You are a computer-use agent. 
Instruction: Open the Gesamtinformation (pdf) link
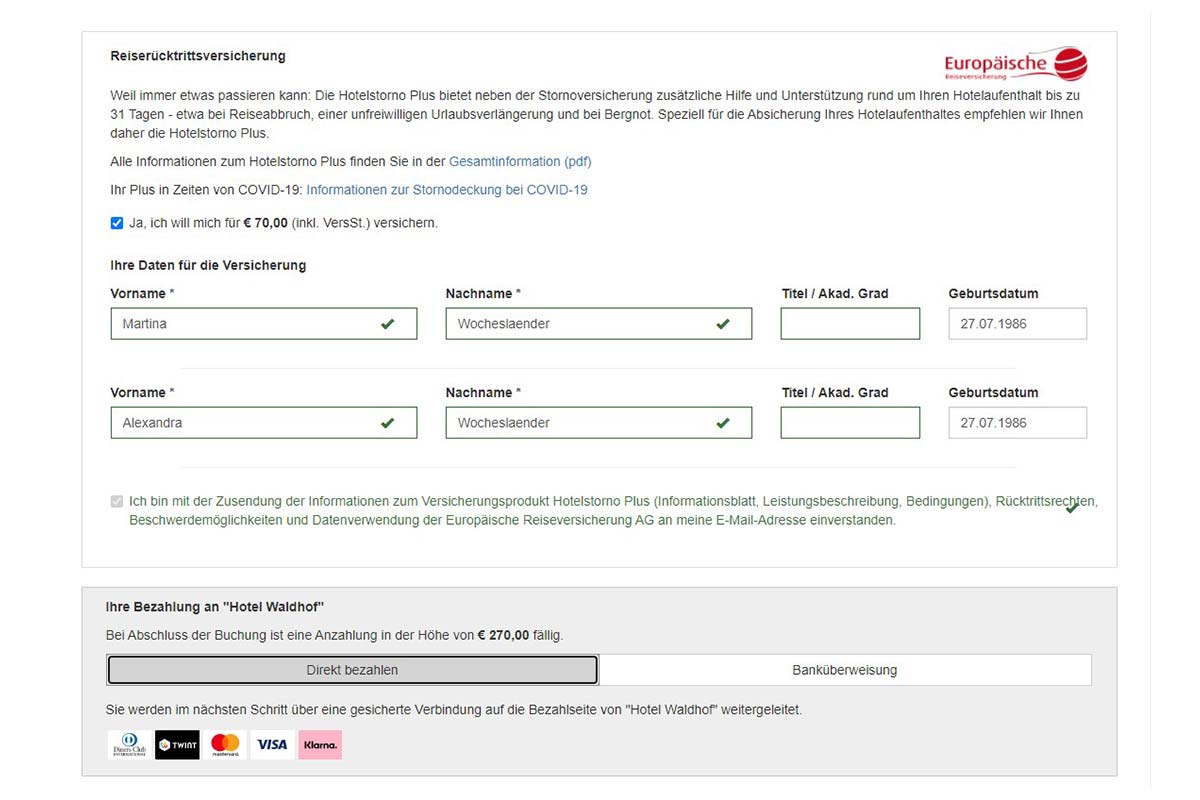click(520, 161)
